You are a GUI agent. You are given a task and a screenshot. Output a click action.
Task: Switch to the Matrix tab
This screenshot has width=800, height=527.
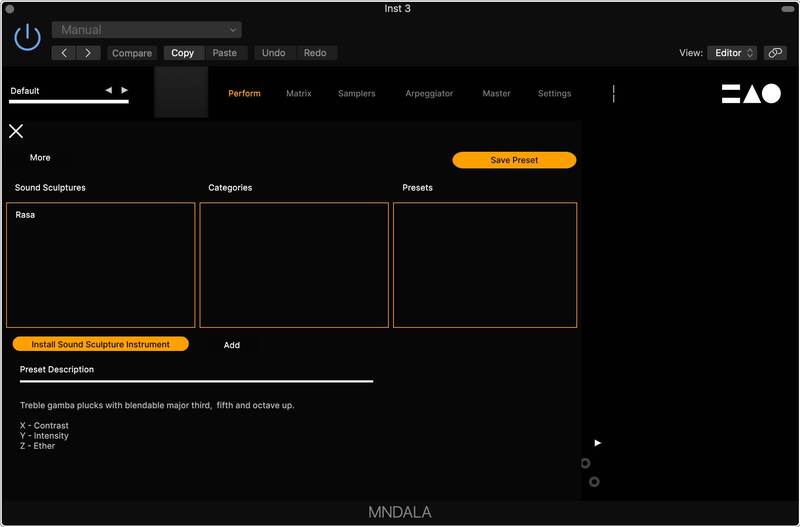299,93
